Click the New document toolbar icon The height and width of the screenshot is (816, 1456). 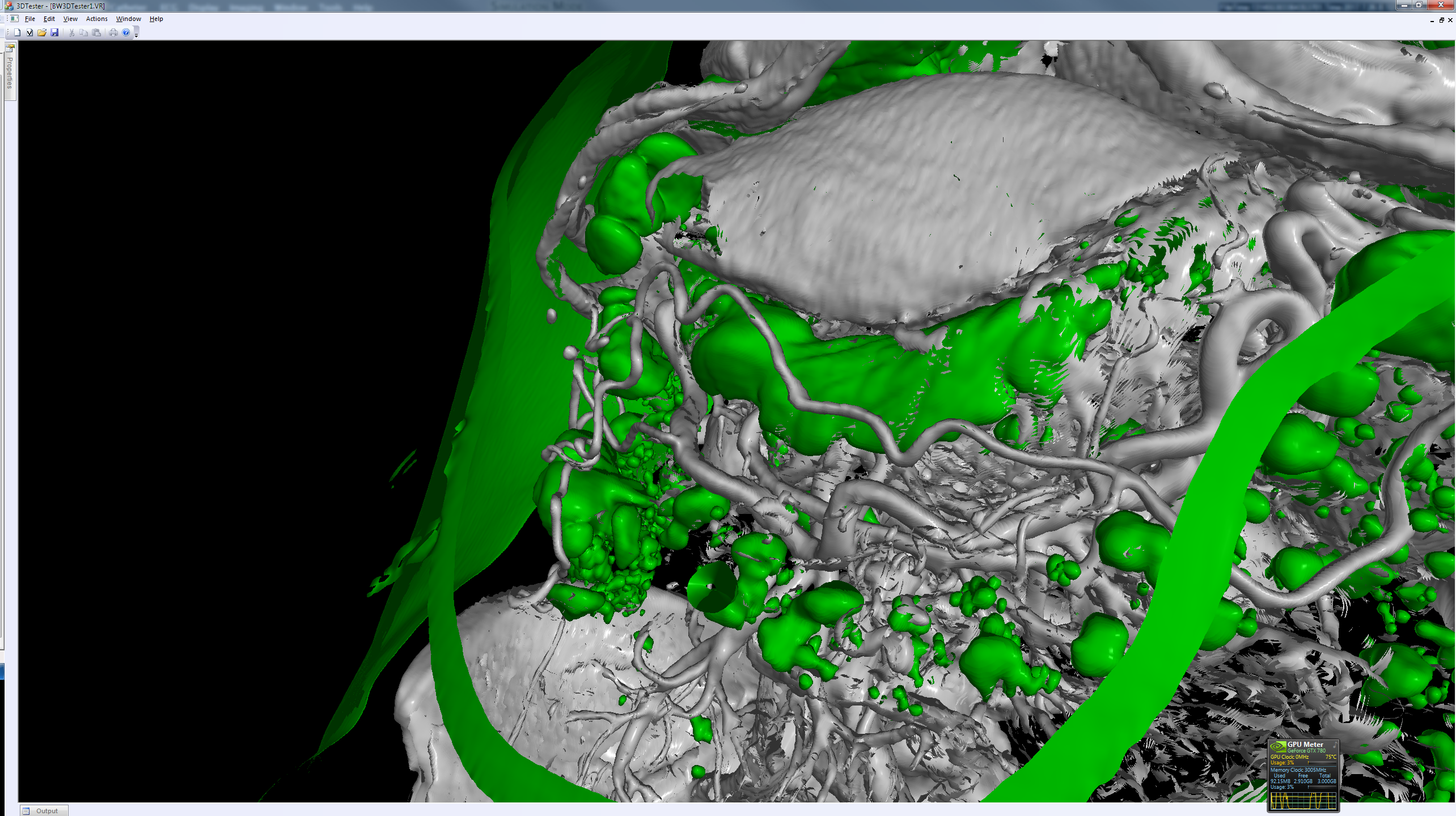[17, 32]
